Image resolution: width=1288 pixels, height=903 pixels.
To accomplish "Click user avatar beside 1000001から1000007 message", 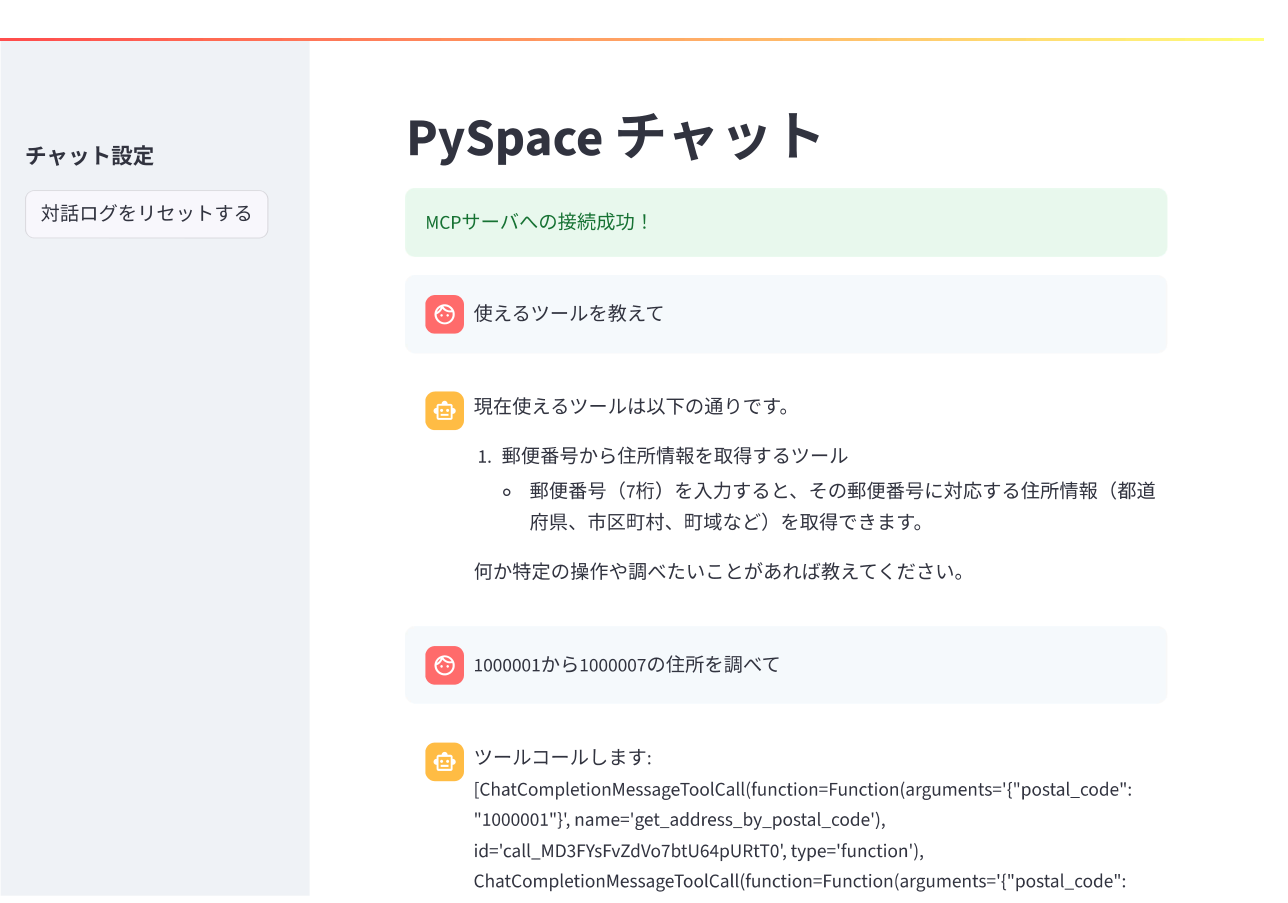I will coord(444,665).
